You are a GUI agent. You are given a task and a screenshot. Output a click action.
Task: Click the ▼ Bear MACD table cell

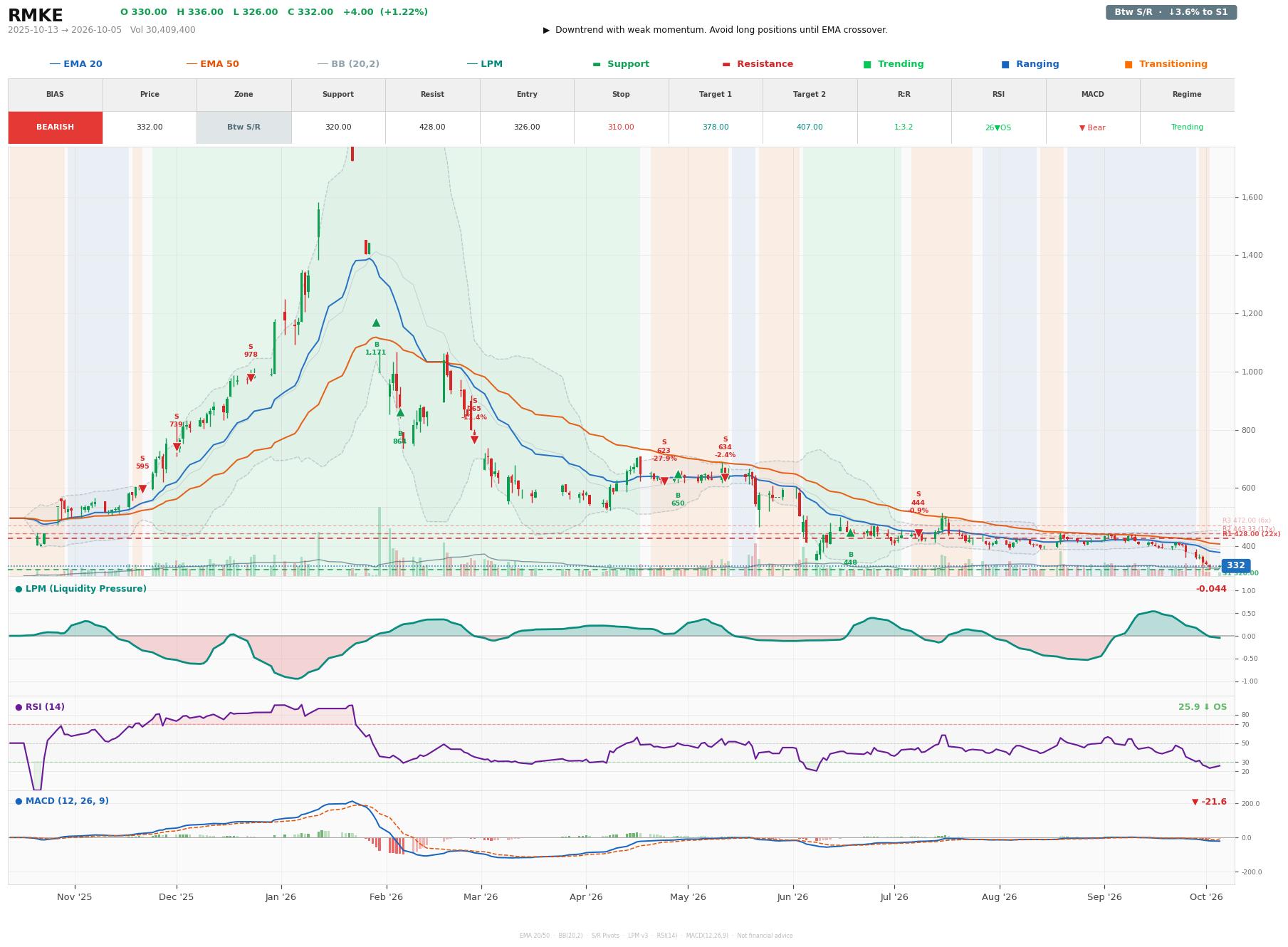pyautogui.click(x=1093, y=127)
